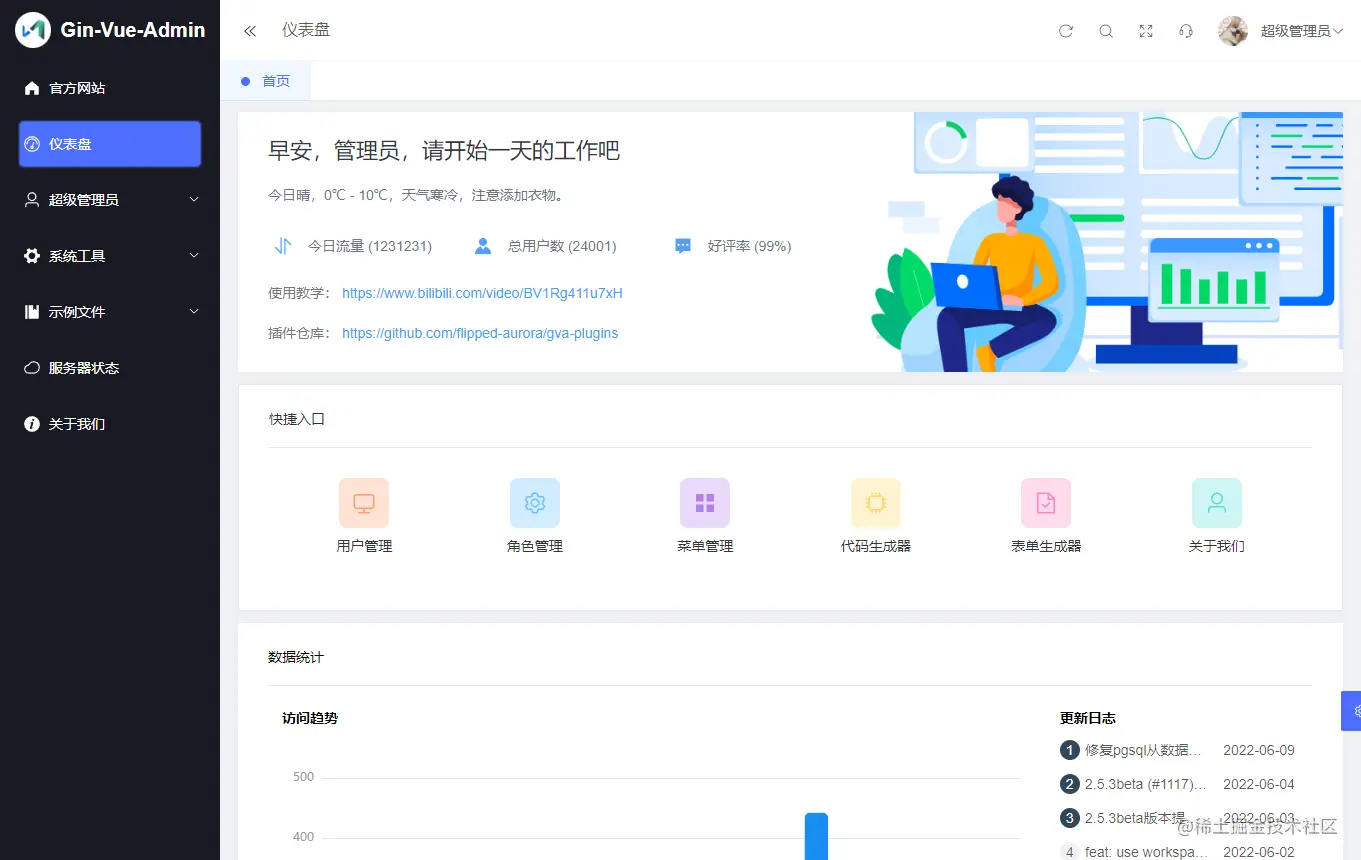The height and width of the screenshot is (860, 1361).
Task: Click the 数据统计 section title
Action: point(296,657)
